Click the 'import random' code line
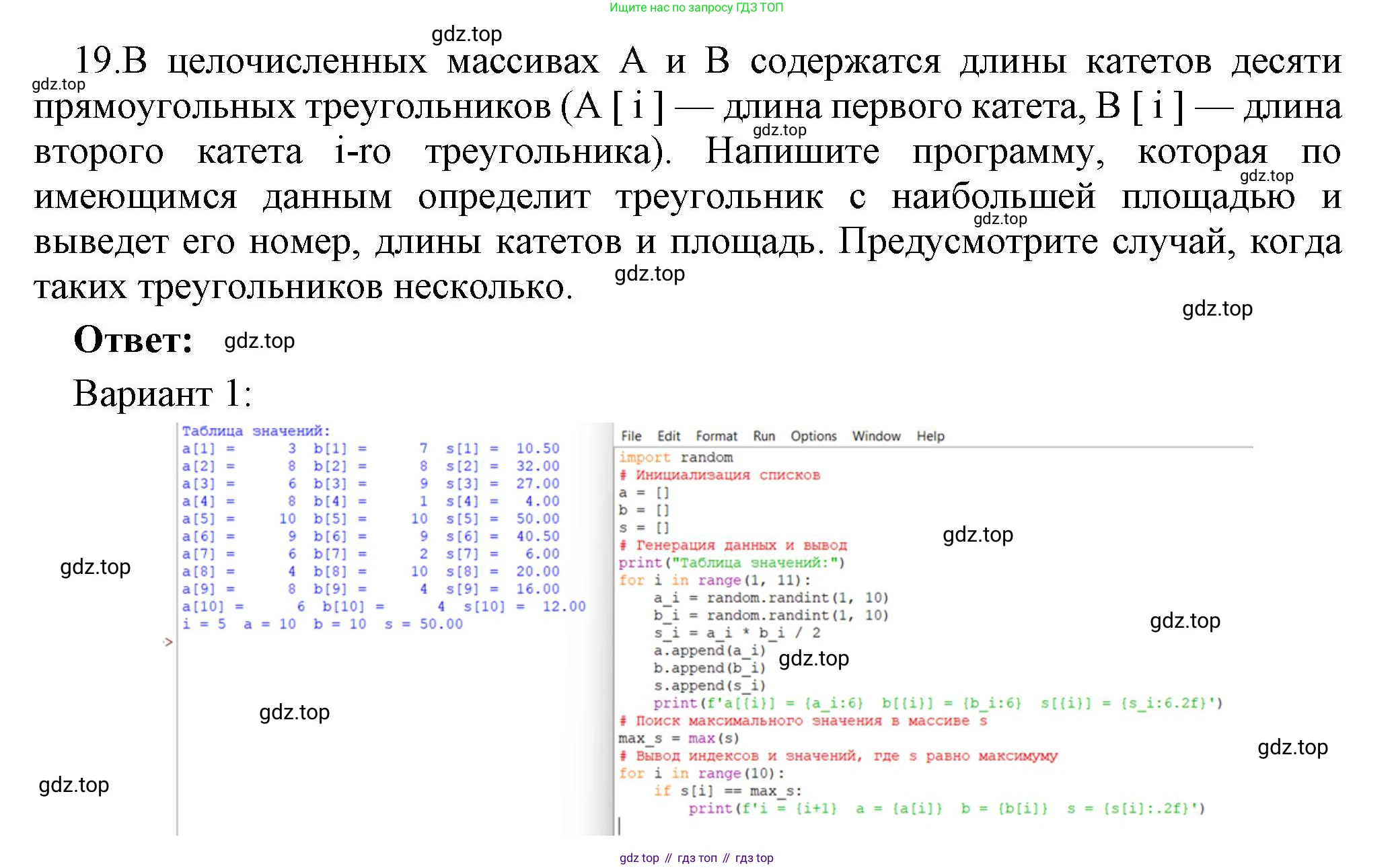Image resolution: width=1394 pixels, height=868 pixels. [x=675, y=458]
